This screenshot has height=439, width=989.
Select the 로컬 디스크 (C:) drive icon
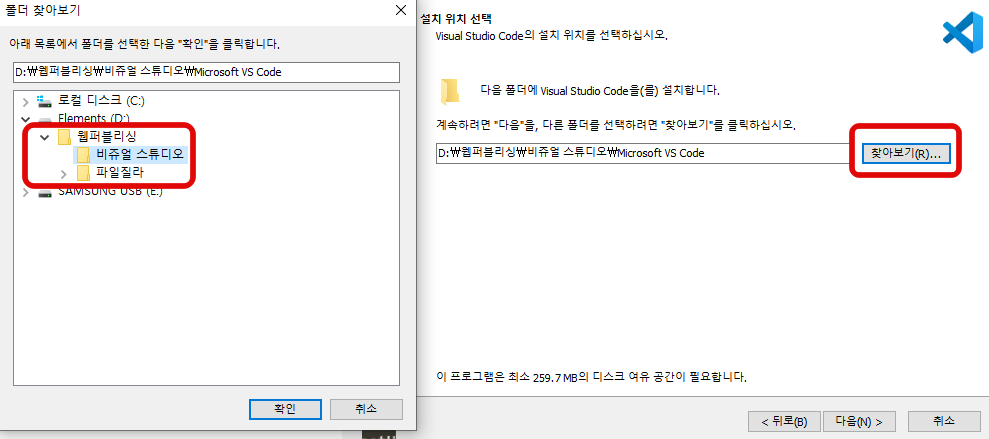coord(44,101)
